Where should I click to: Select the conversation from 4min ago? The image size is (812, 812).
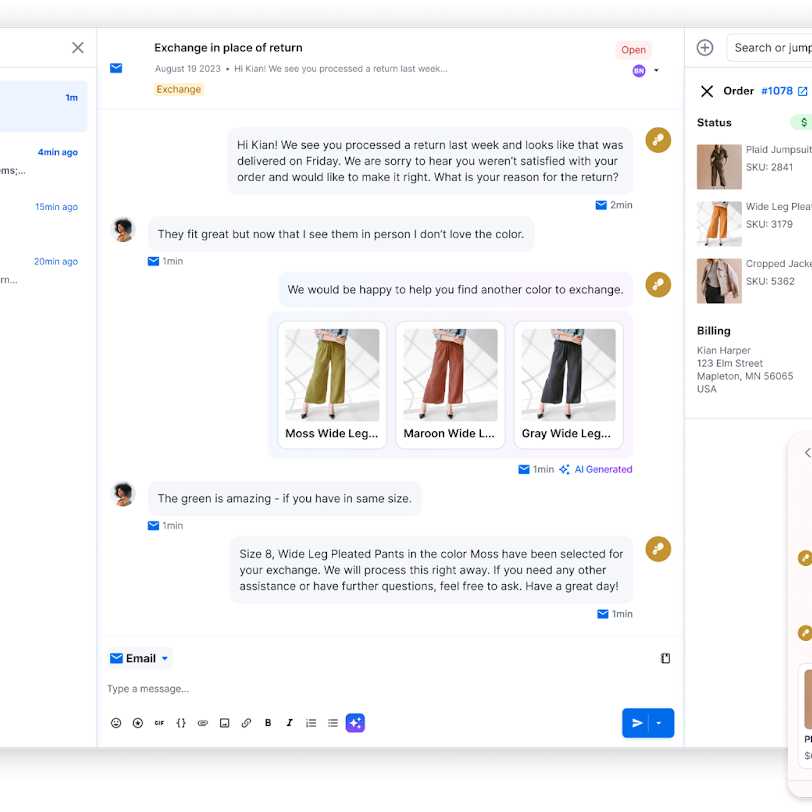[x=43, y=162]
